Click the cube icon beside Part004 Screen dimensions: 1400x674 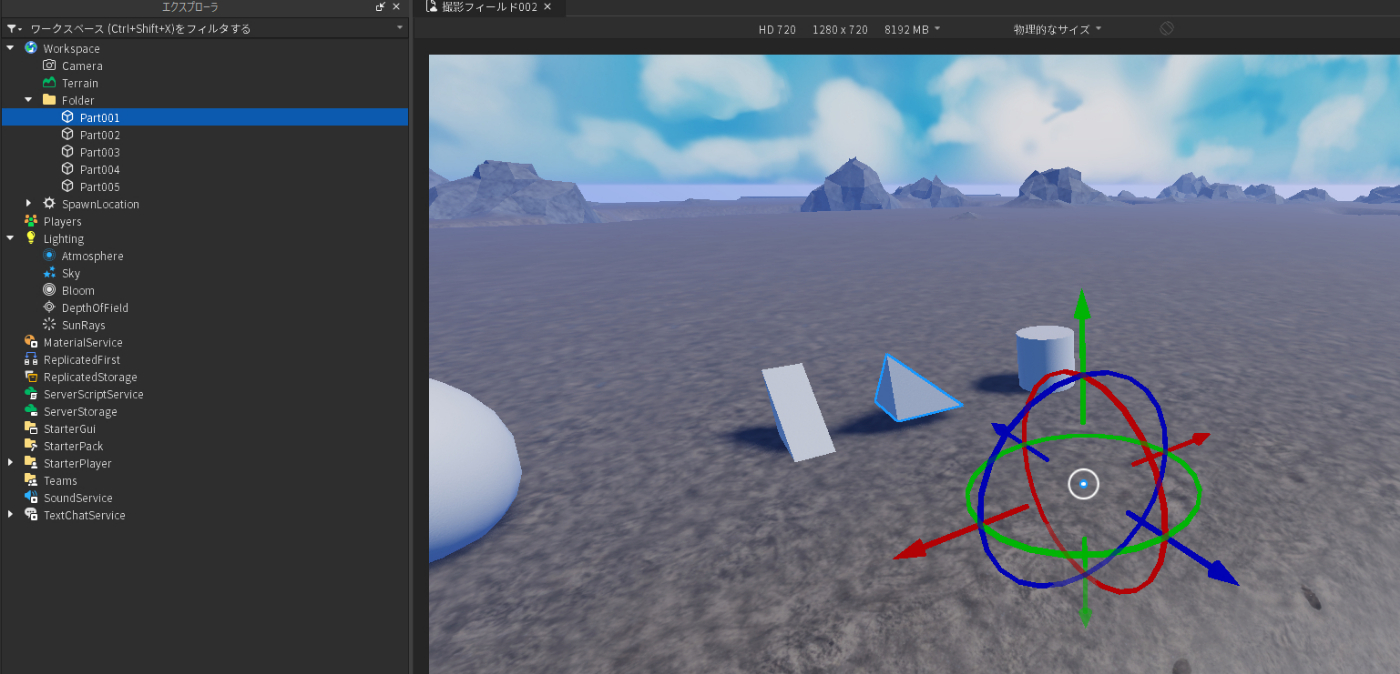[68, 169]
